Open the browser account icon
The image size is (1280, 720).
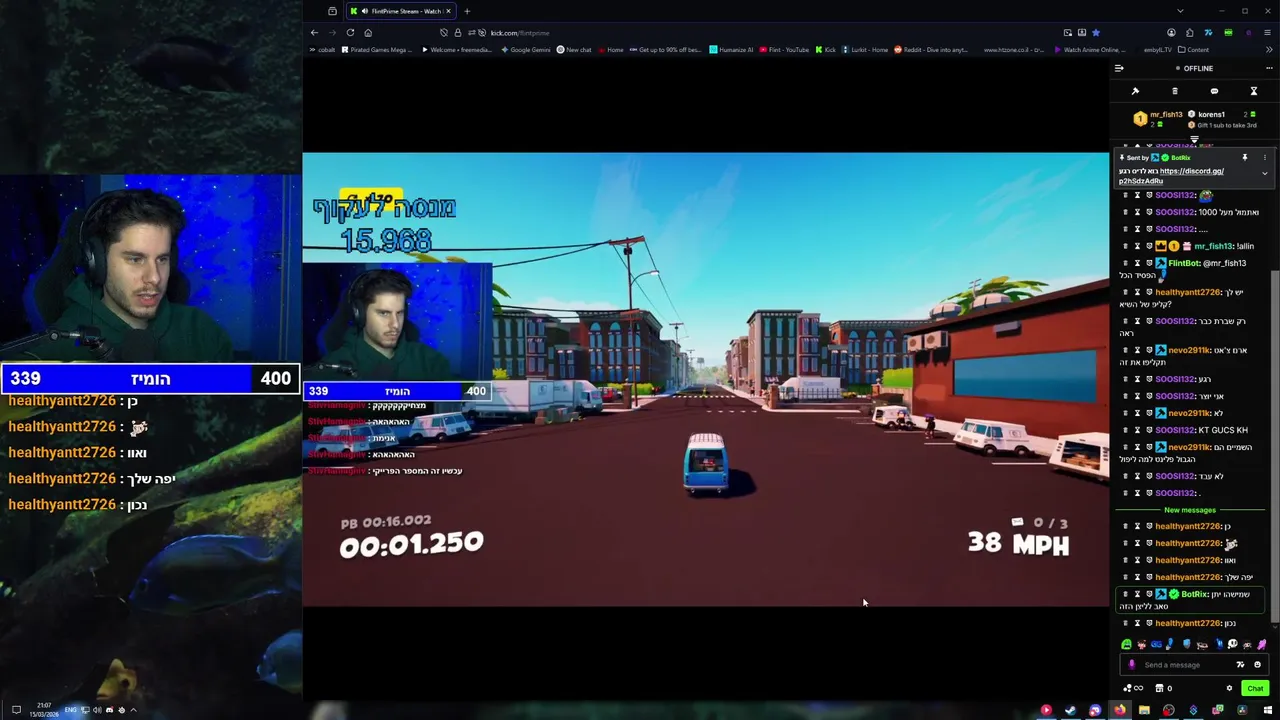(x=1171, y=33)
